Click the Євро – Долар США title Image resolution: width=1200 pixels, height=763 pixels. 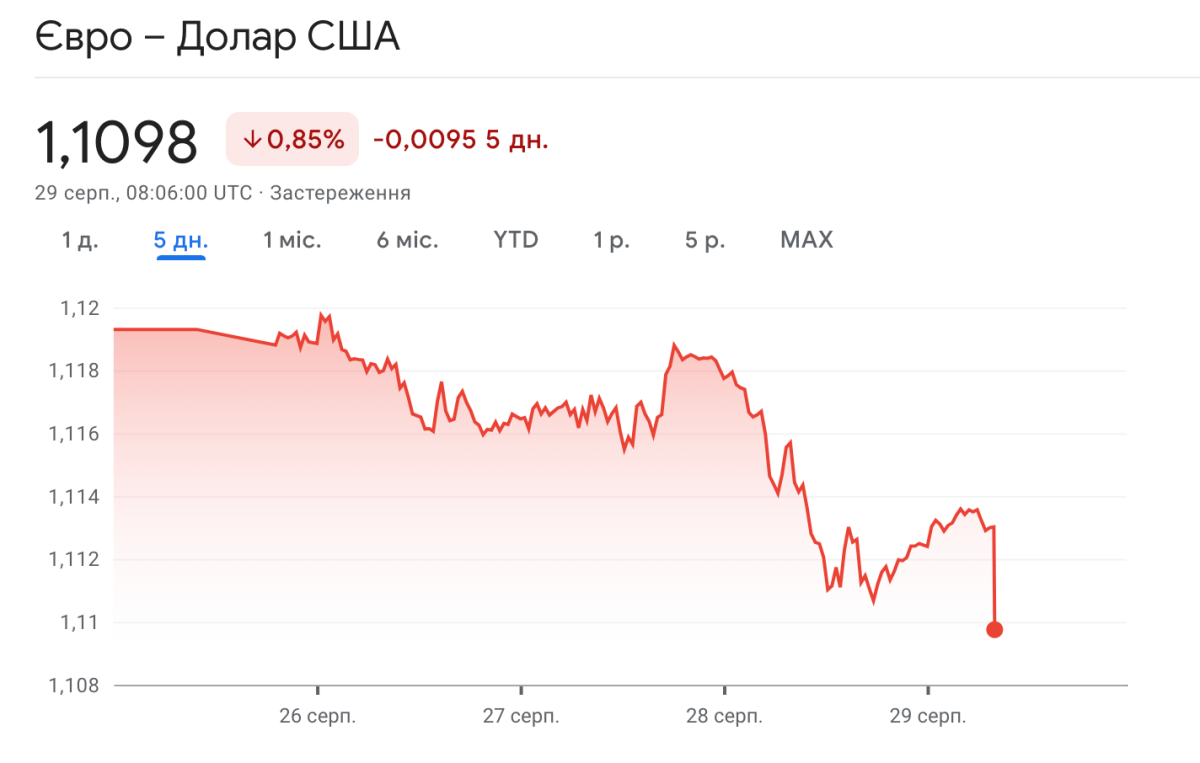tap(218, 40)
